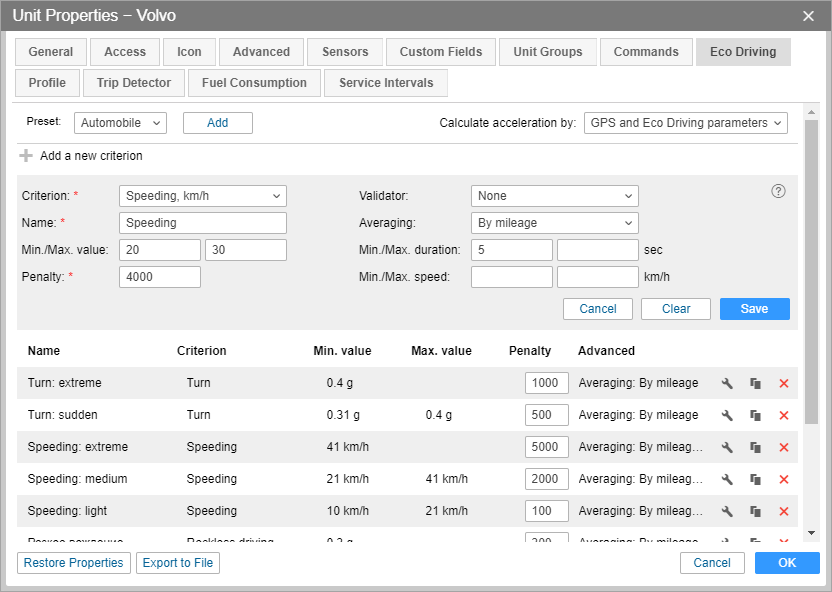
Task: Go to the Trip Detector tab
Action: click(134, 83)
